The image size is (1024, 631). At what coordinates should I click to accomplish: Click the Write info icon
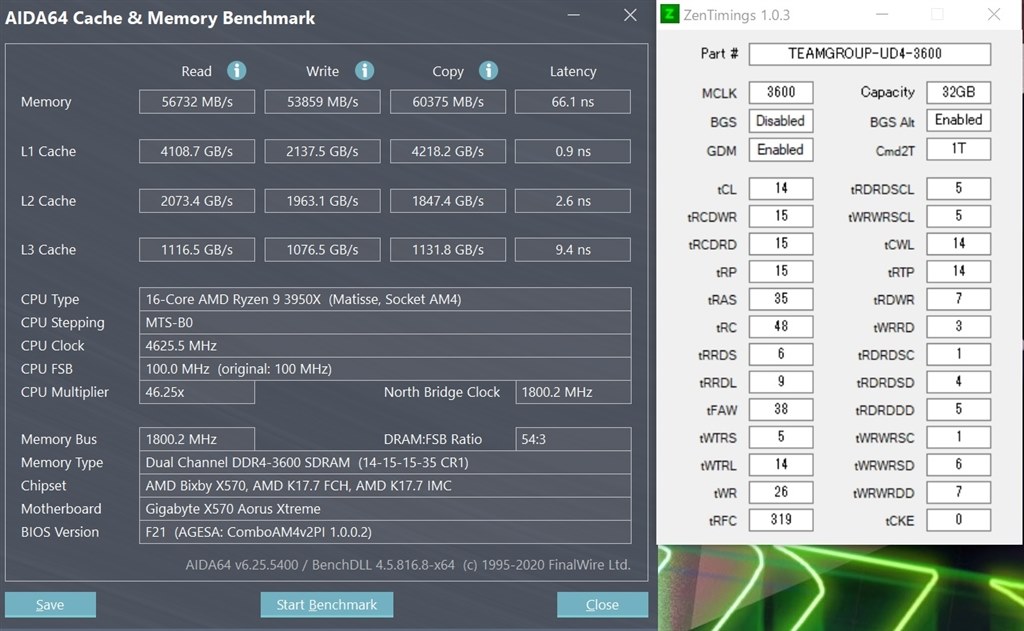[x=364, y=71]
